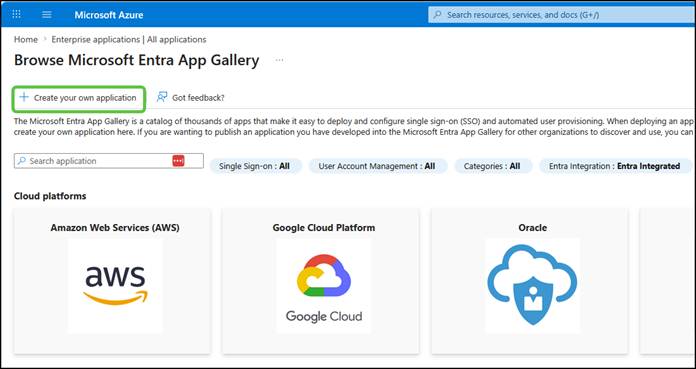Screen dimensions: 696x369
Task: Open the ellipsis menu beside page title
Action: (279, 60)
